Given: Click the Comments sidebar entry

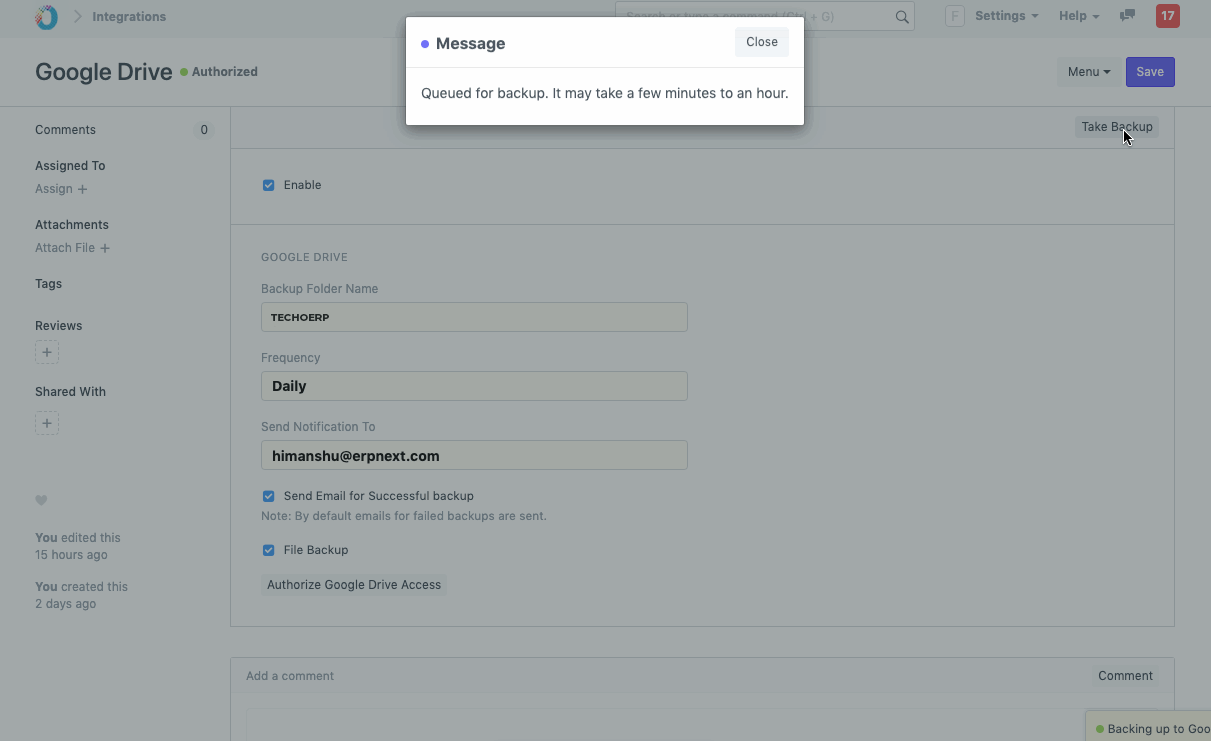Looking at the screenshot, I should click(x=65, y=130).
